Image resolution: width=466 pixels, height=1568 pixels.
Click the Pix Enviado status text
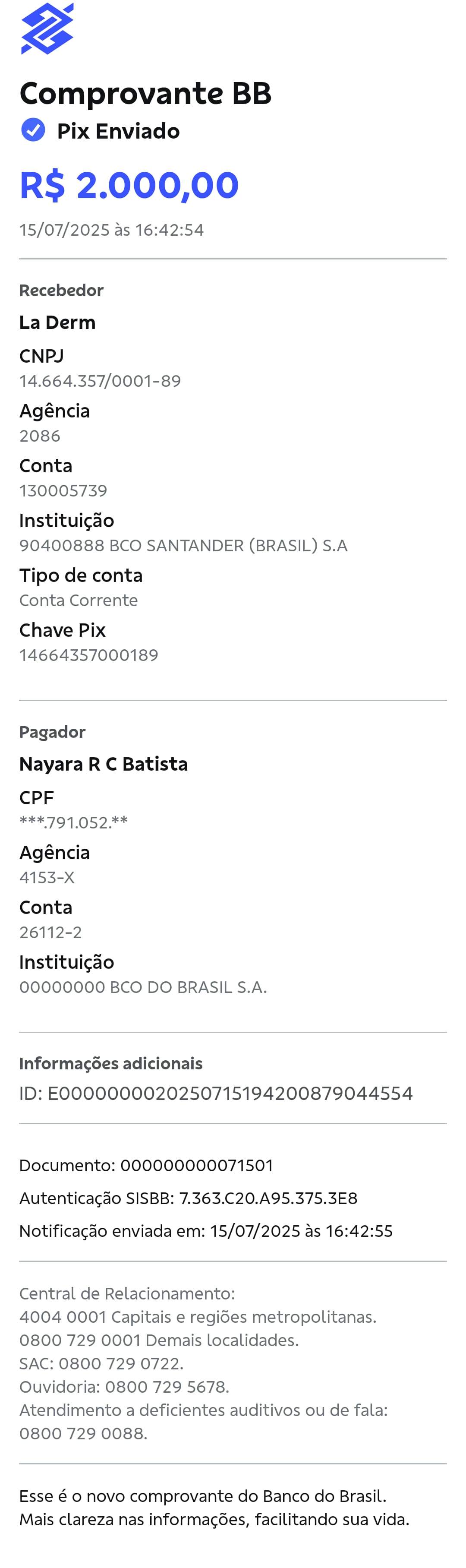click(118, 131)
